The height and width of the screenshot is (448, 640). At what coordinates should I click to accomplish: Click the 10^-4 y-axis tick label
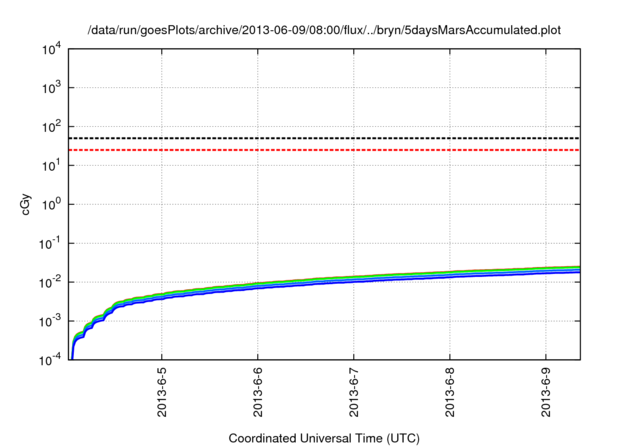coord(51,360)
